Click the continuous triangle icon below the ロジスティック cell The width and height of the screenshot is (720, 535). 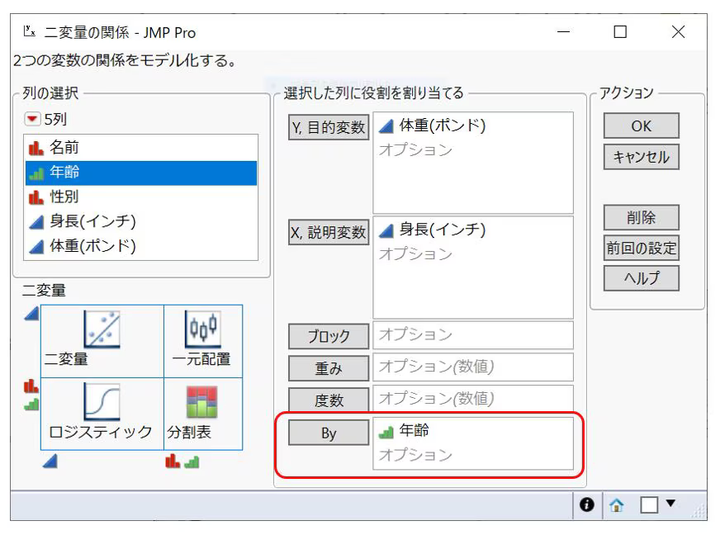point(50,461)
